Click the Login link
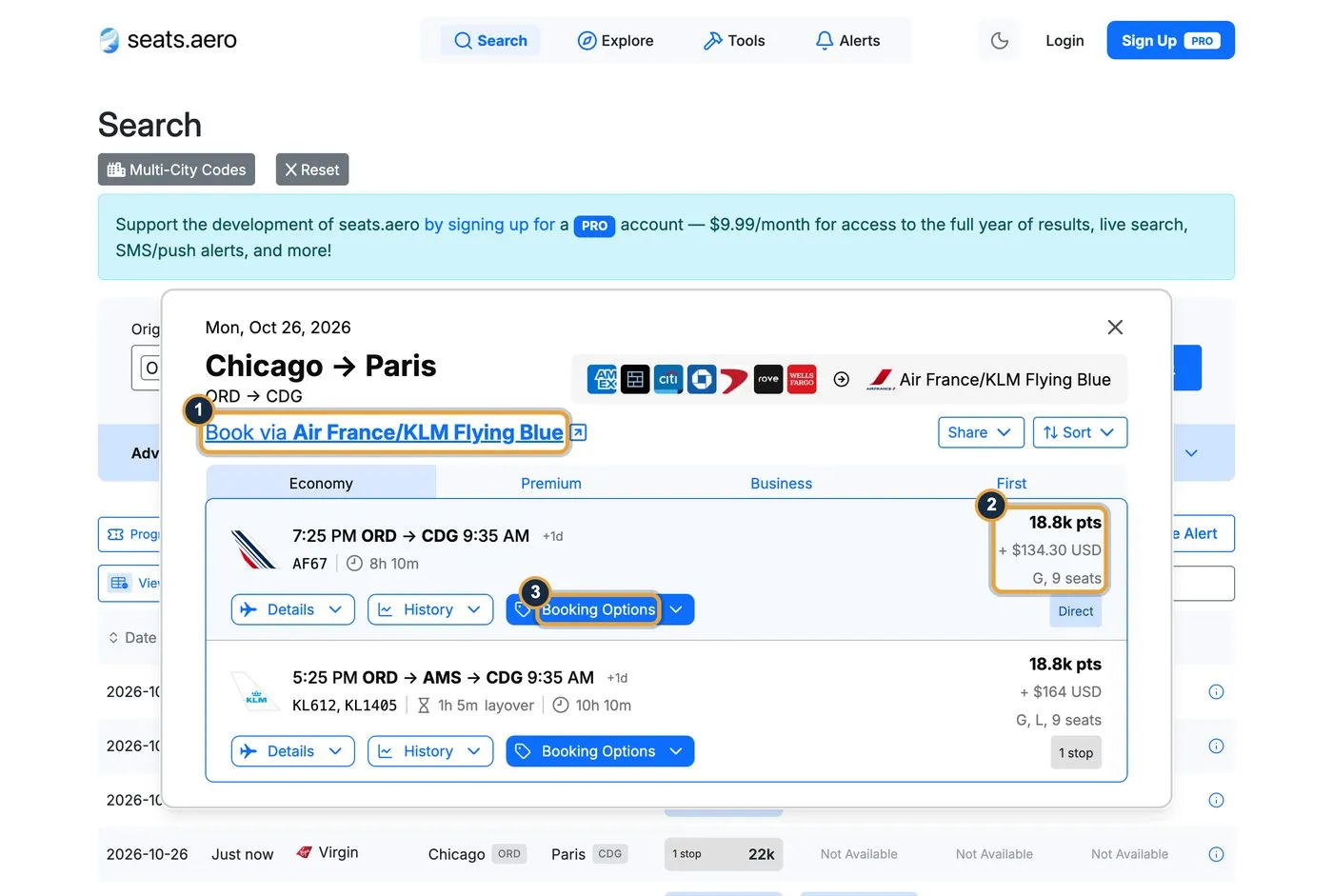The height and width of the screenshot is (896, 1333). (x=1064, y=41)
